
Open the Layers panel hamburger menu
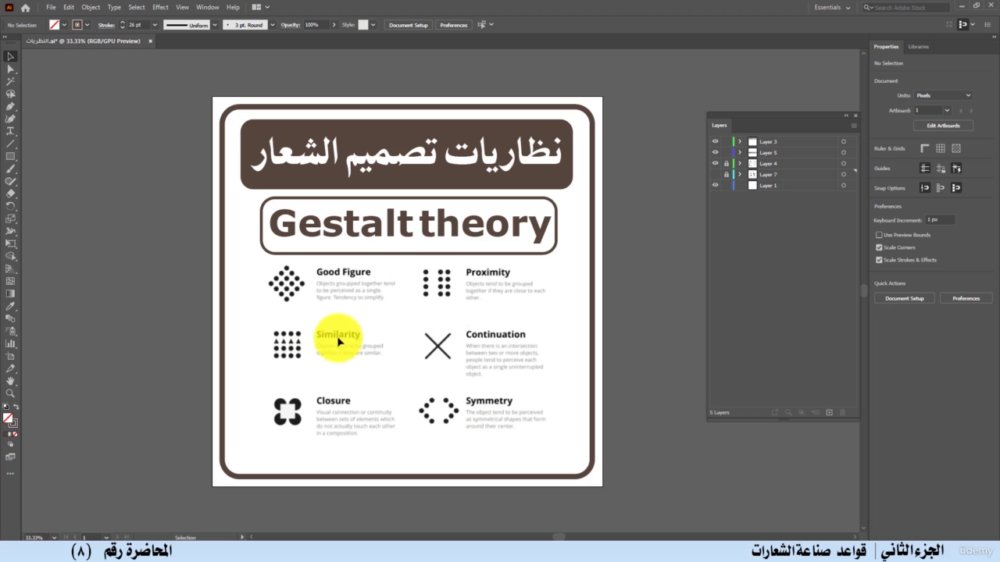(x=854, y=126)
